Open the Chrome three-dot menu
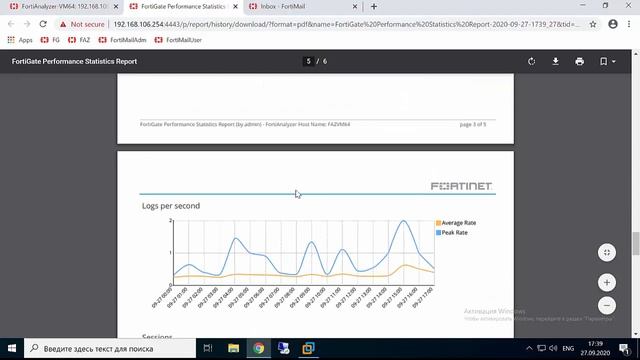This screenshot has height=360, width=640. pyautogui.click(x=629, y=24)
